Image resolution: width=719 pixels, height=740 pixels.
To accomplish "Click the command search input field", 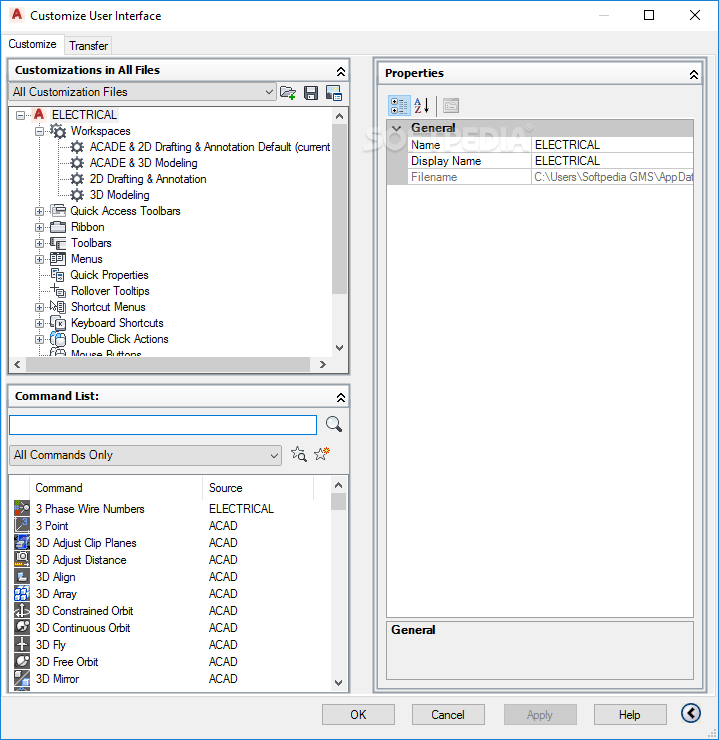I will pyautogui.click(x=163, y=425).
